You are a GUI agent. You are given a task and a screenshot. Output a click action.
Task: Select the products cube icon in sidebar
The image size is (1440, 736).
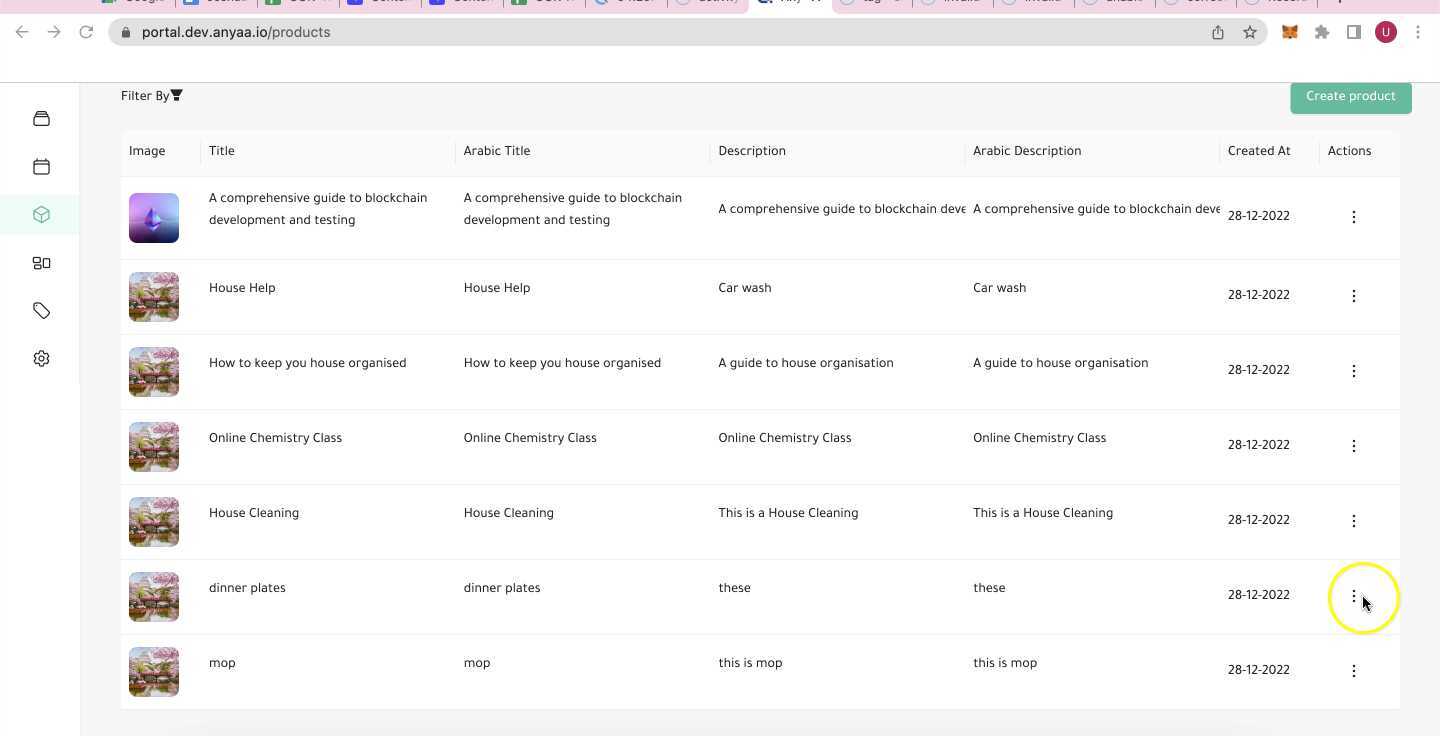[41, 214]
